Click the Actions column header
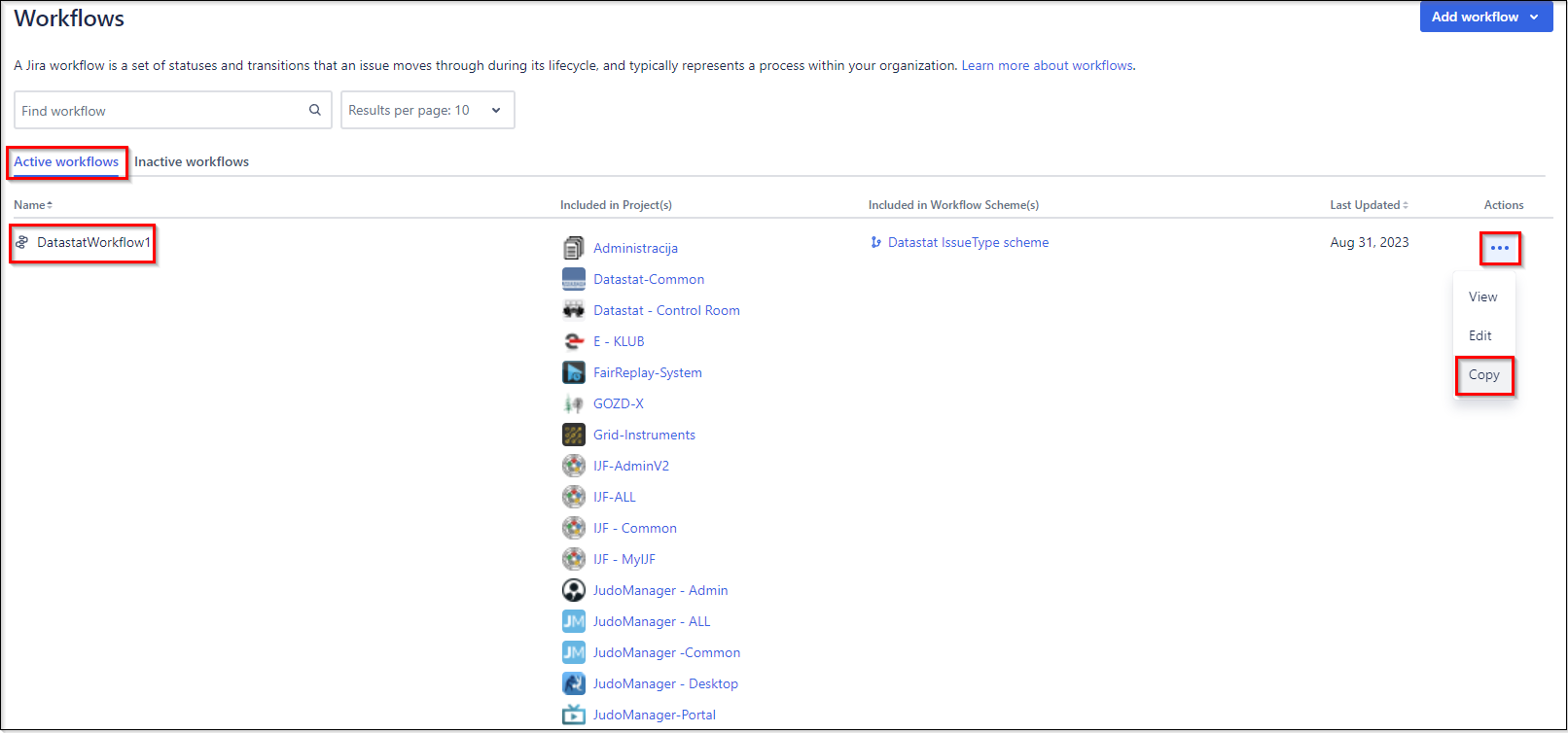 coord(1504,205)
